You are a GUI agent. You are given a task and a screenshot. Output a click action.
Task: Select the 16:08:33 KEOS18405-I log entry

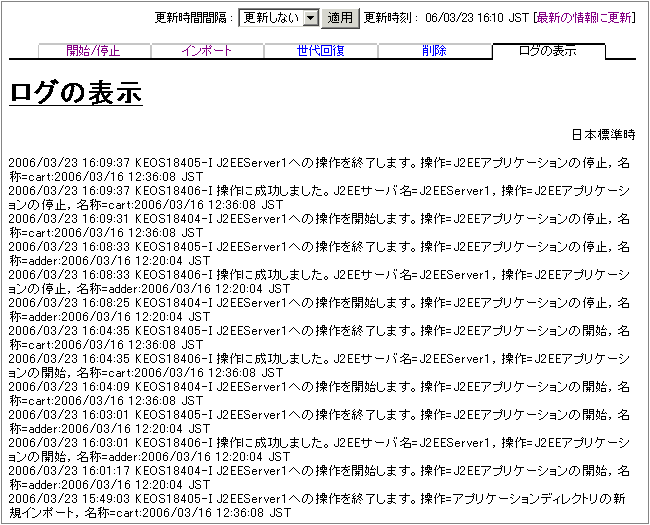pyautogui.click(x=319, y=254)
